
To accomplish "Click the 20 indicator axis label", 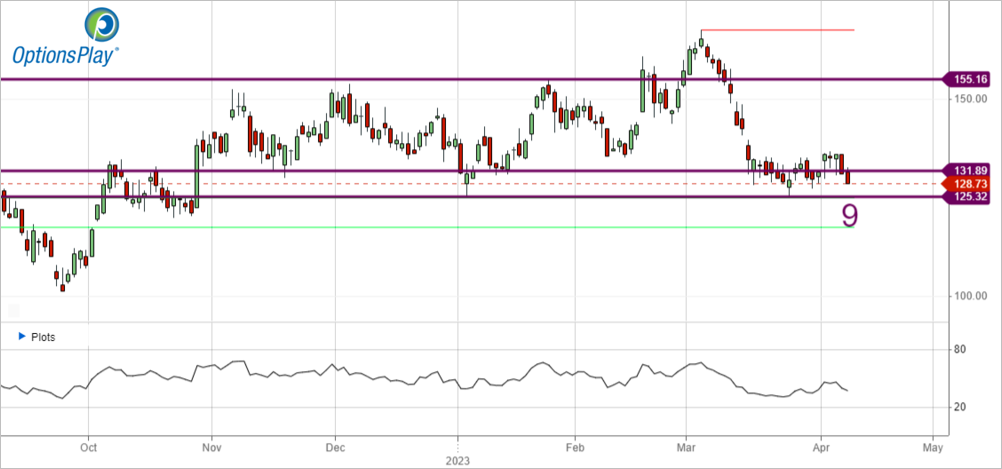I will coord(960,407).
